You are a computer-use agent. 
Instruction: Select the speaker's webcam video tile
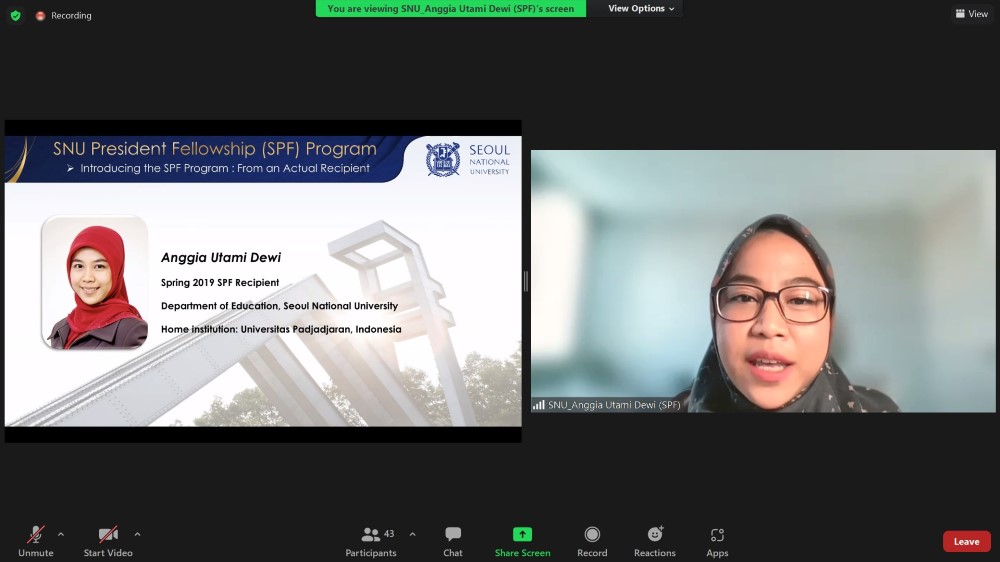click(763, 280)
